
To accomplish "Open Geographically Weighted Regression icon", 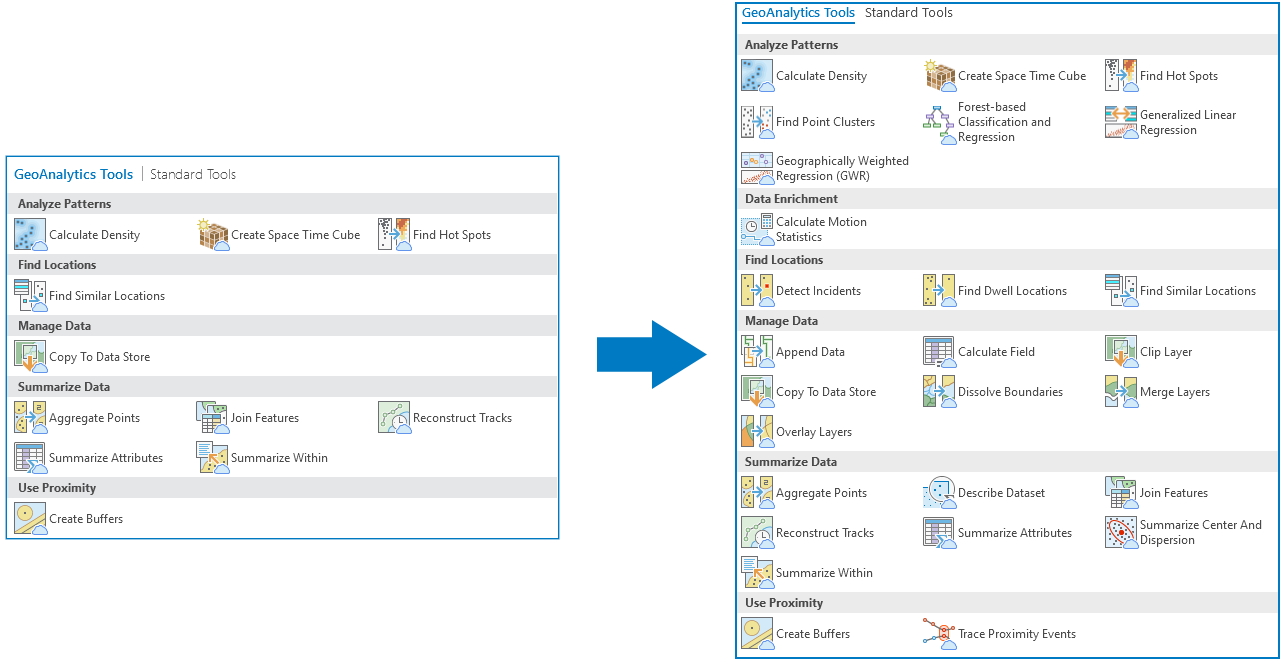I will coord(757,168).
